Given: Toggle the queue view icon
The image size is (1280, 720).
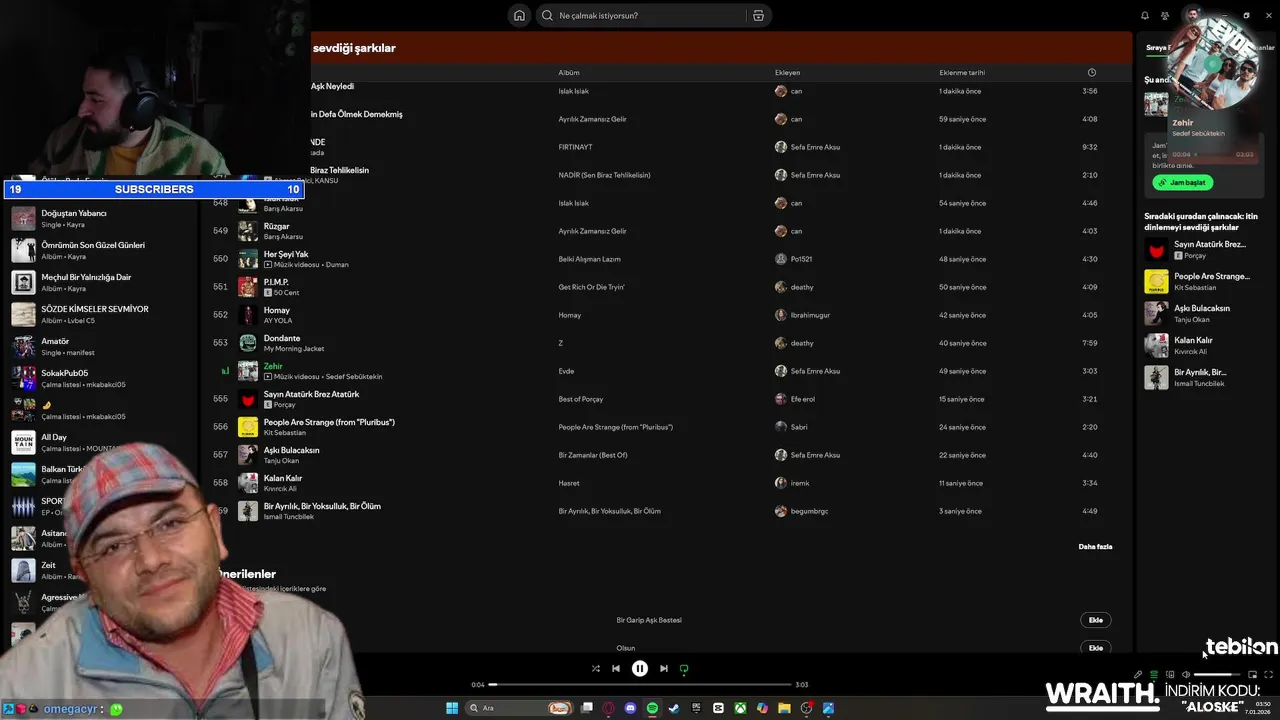Looking at the screenshot, I should (1153, 675).
